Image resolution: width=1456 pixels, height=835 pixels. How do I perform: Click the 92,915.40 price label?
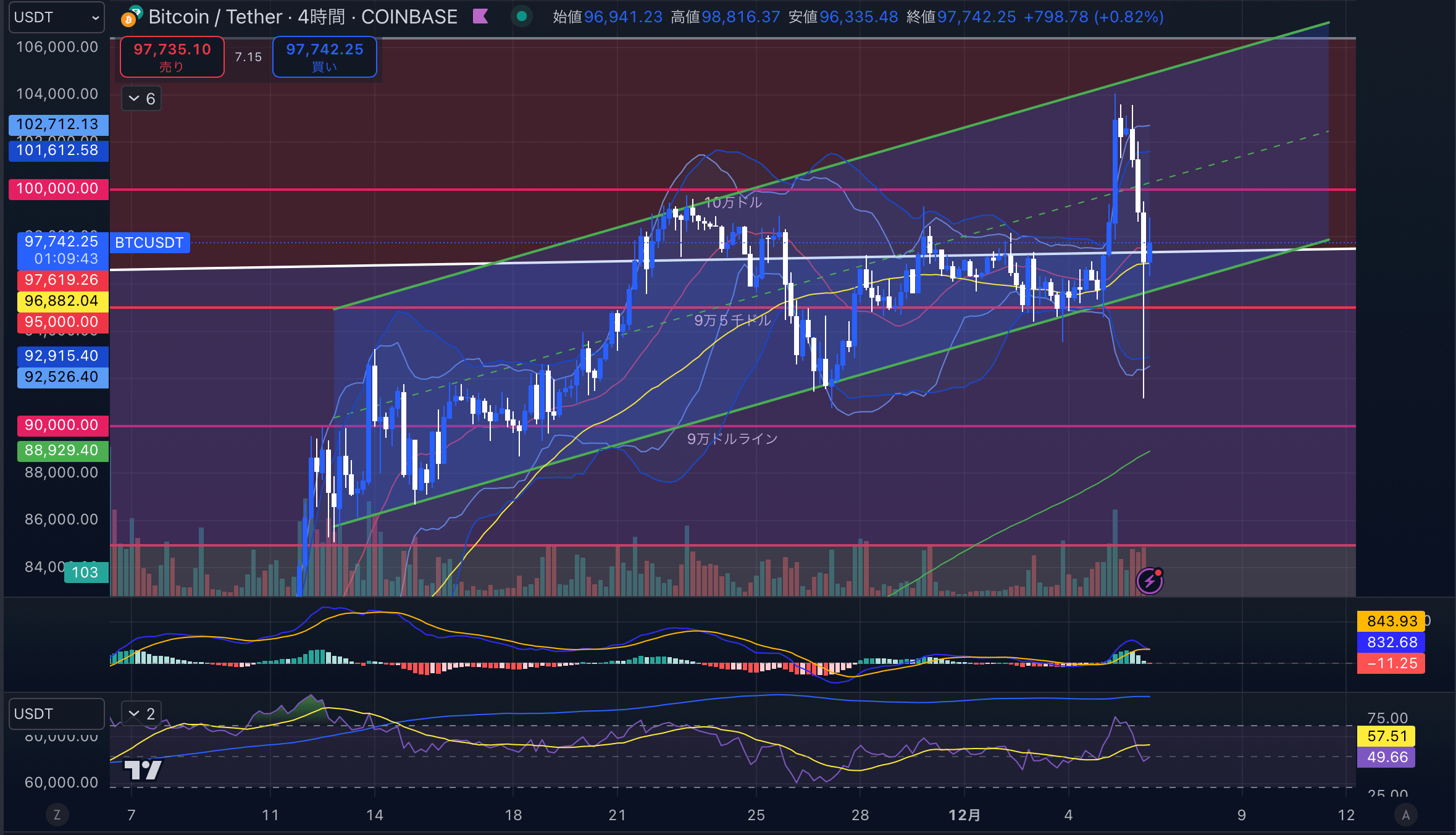pos(62,356)
